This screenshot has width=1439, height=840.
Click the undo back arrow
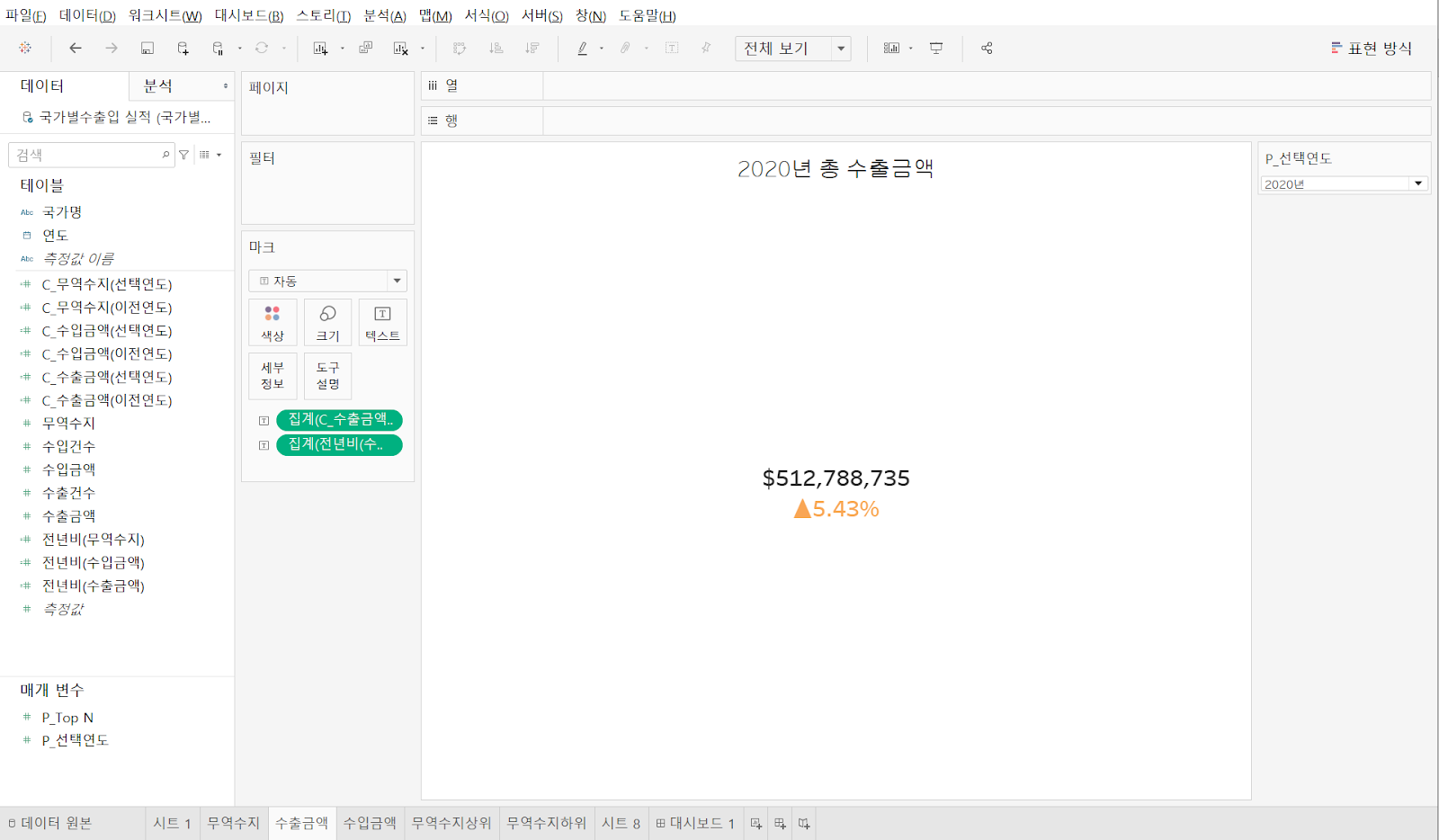76,48
